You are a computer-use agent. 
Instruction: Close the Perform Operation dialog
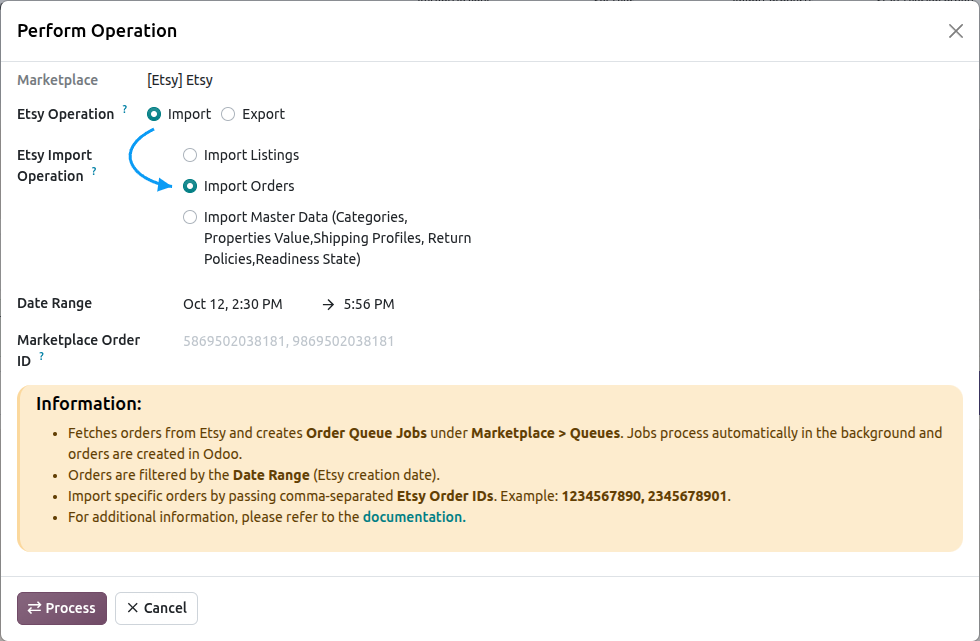[955, 31]
